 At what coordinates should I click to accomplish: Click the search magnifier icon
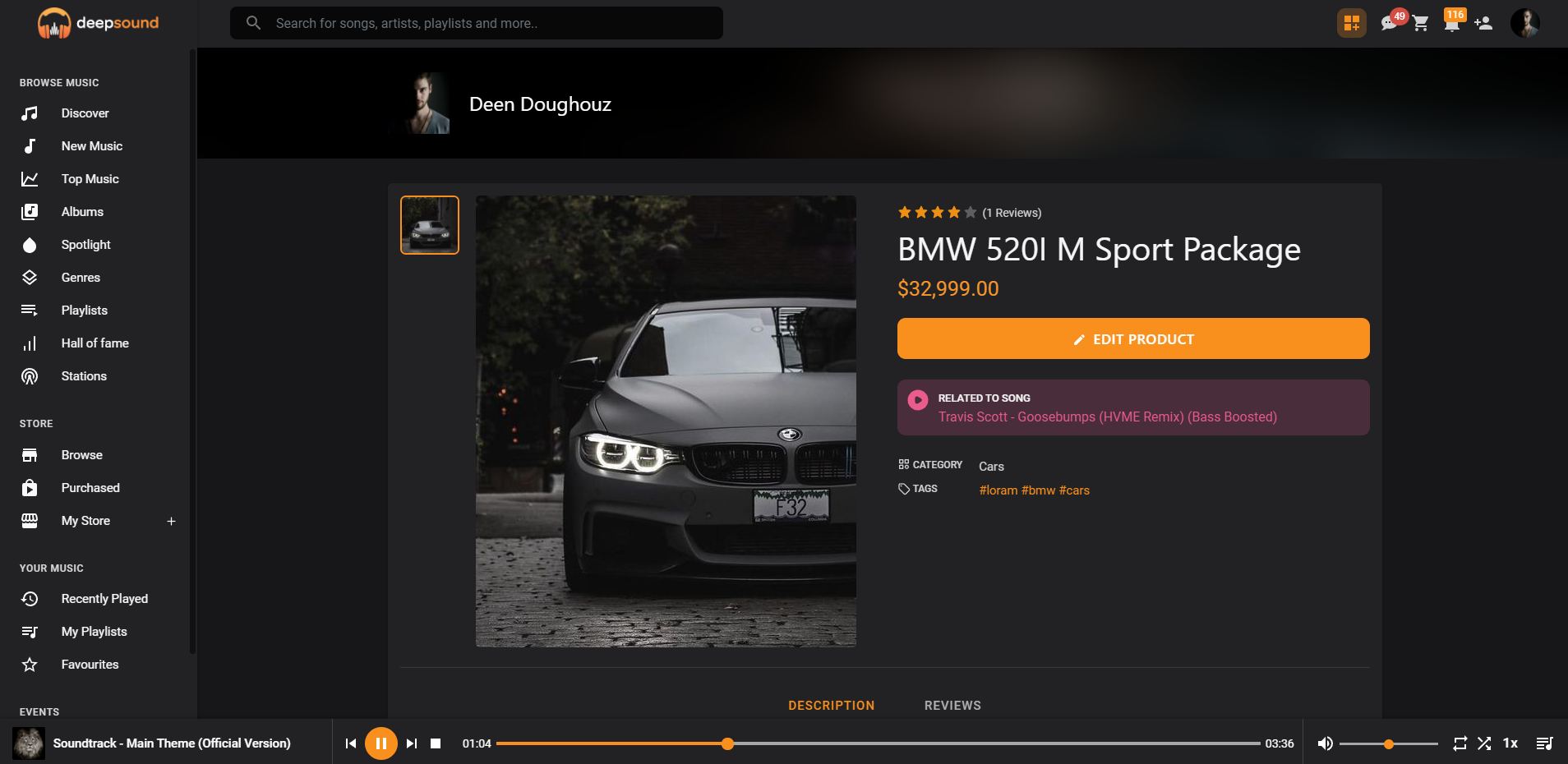[x=254, y=23]
